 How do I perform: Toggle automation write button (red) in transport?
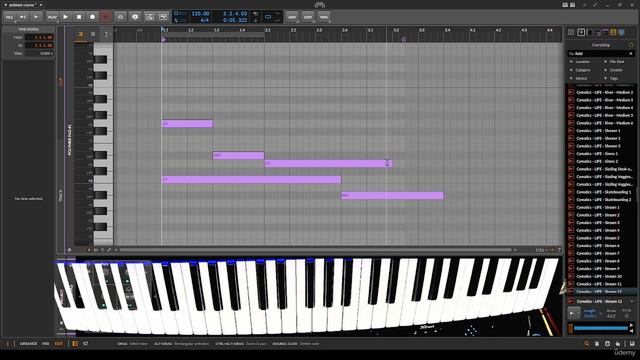pyautogui.click(x=106, y=17)
